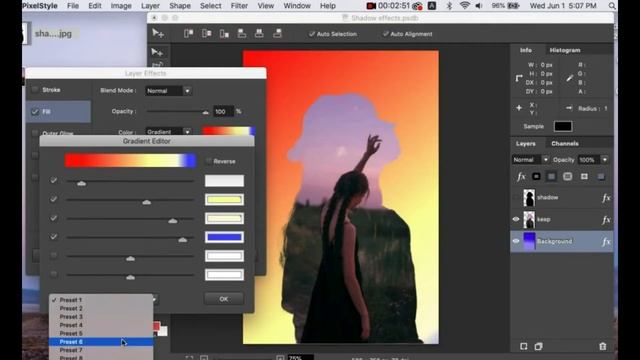Viewport: 640px width, 360px height.
Task: Click the volume icon in menu bar
Action: tap(479, 6)
